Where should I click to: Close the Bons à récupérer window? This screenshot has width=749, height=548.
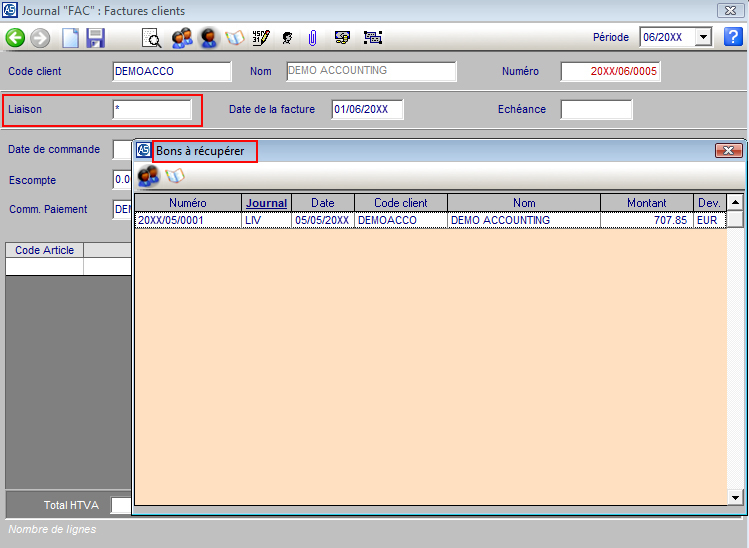(728, 150)
